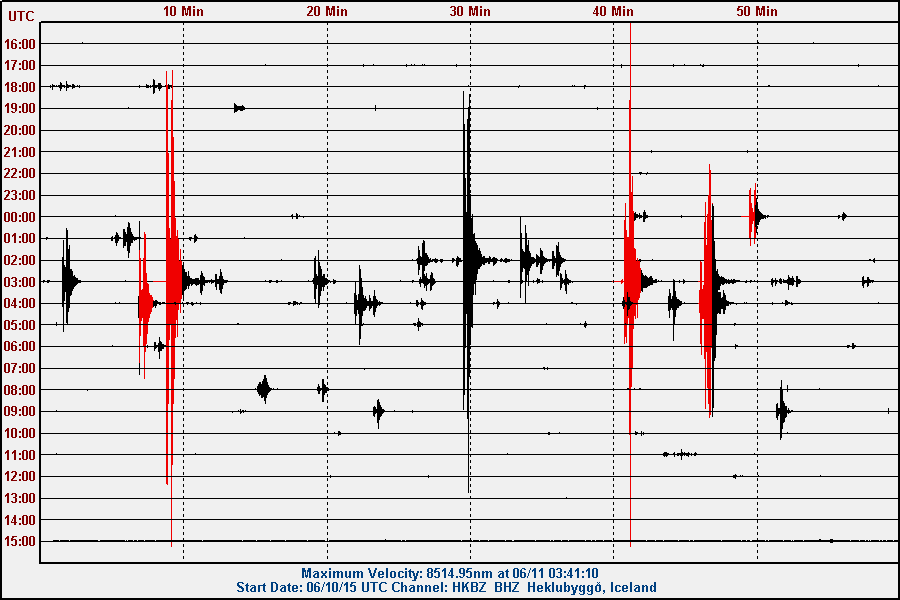This screenshot has height=600, width=900.
Task: Select the 50 Min column label
Action: (757, 11)
